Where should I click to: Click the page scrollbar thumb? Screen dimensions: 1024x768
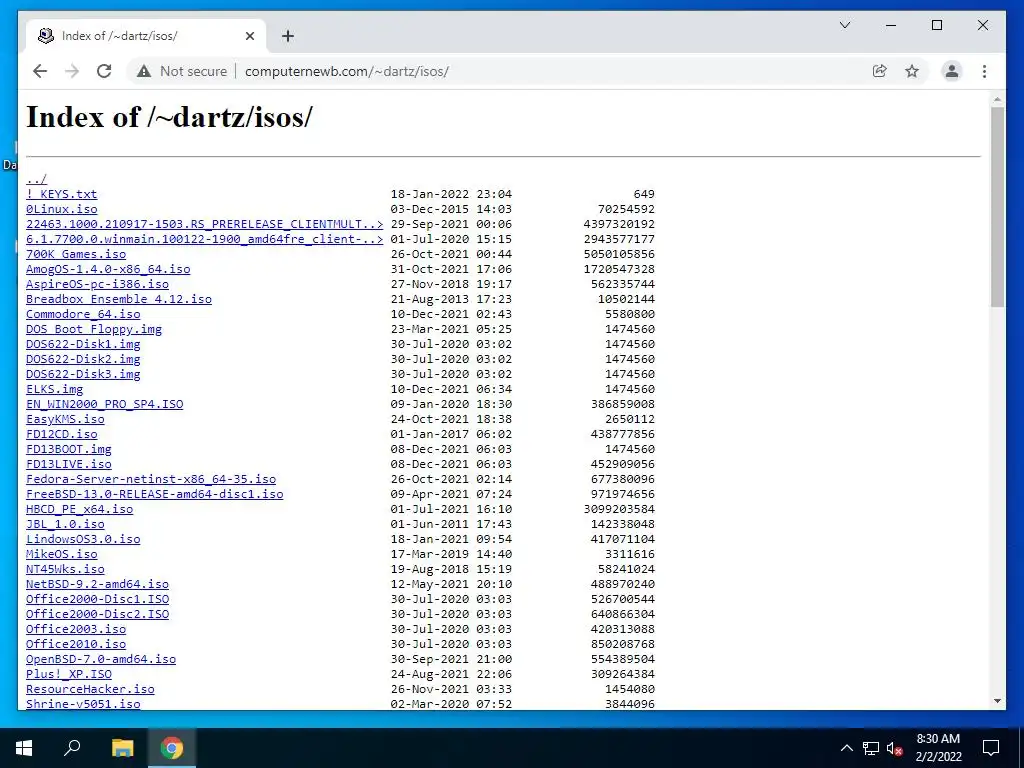(x=997, y=206)
